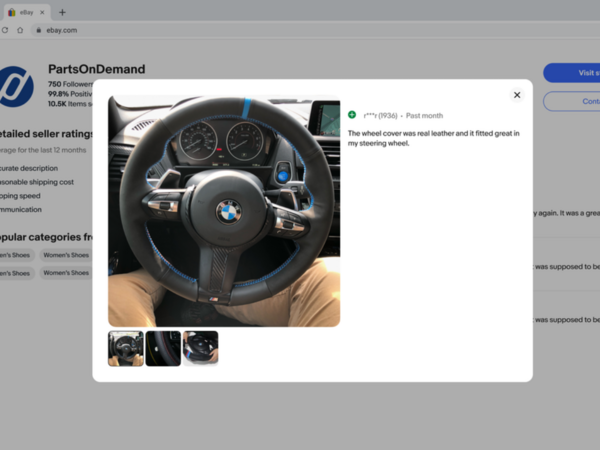
Task: Select lower Women's Shoes category chip
Action: click(x=66, y=273)
